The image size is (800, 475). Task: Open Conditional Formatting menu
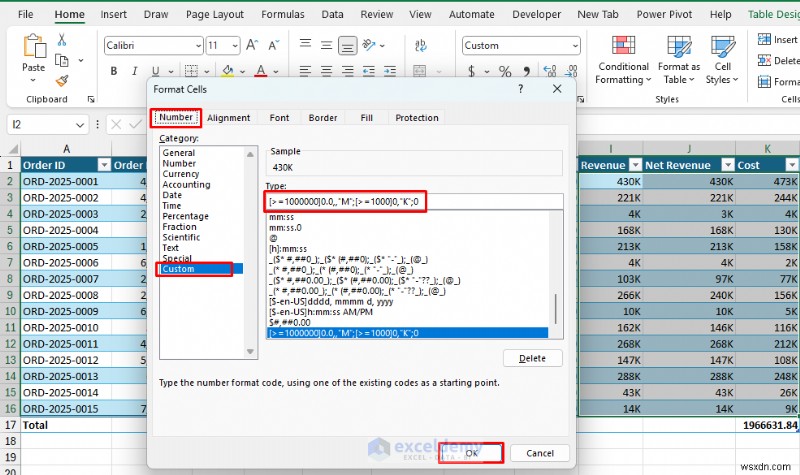click(623, 59)
